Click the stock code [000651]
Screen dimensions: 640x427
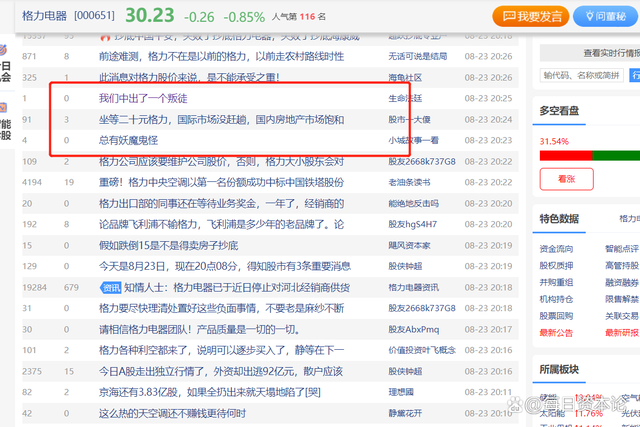pyautogui.click(x=94, y=16)
